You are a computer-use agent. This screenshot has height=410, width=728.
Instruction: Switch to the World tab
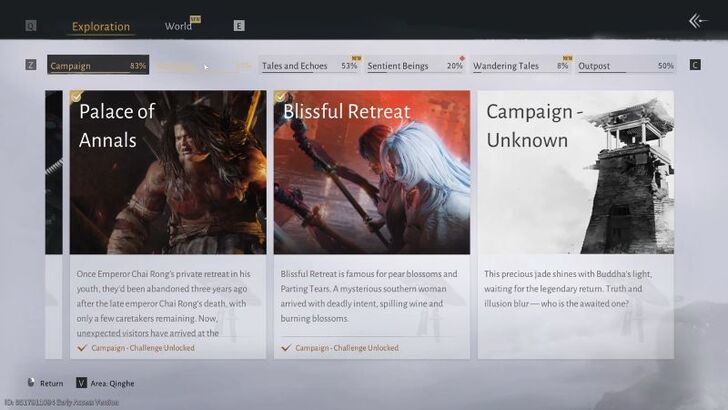178,26
